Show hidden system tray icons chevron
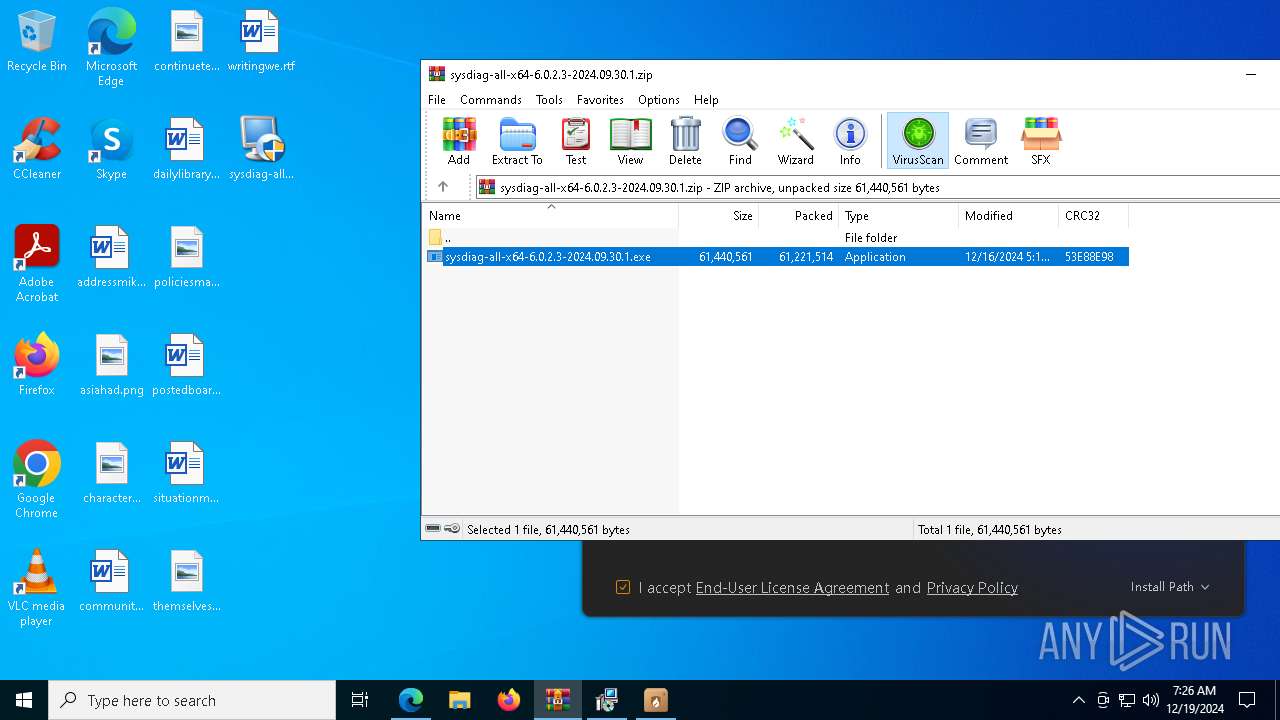Viewport: 1280px width, 720px height. [1078, 700]
